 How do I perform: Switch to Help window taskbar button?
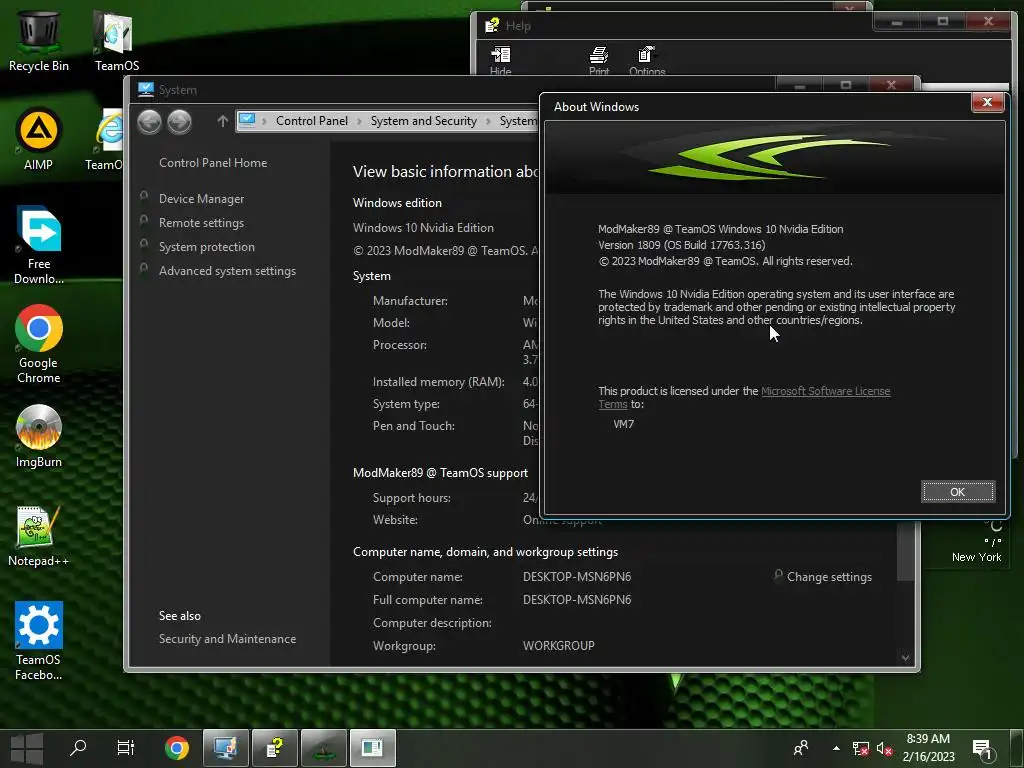point(275,748)
